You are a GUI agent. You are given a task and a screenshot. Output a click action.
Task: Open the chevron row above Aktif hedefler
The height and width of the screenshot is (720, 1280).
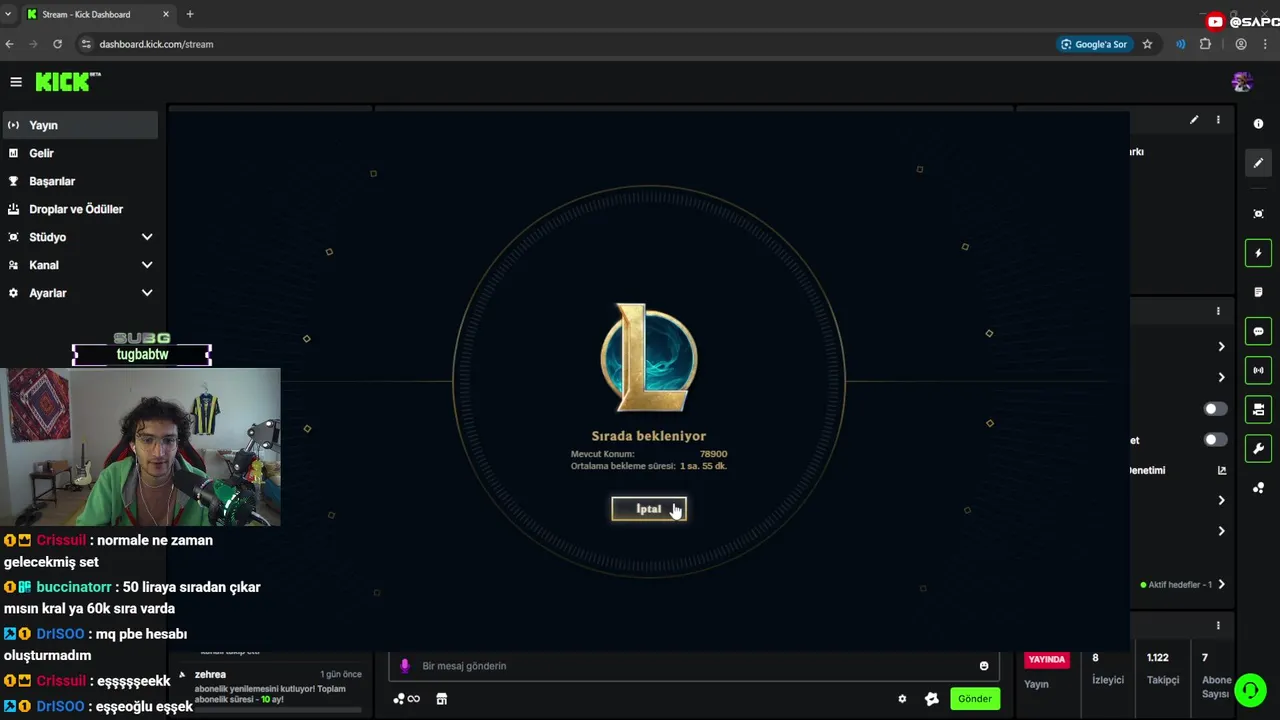(x=1221, y=531)
